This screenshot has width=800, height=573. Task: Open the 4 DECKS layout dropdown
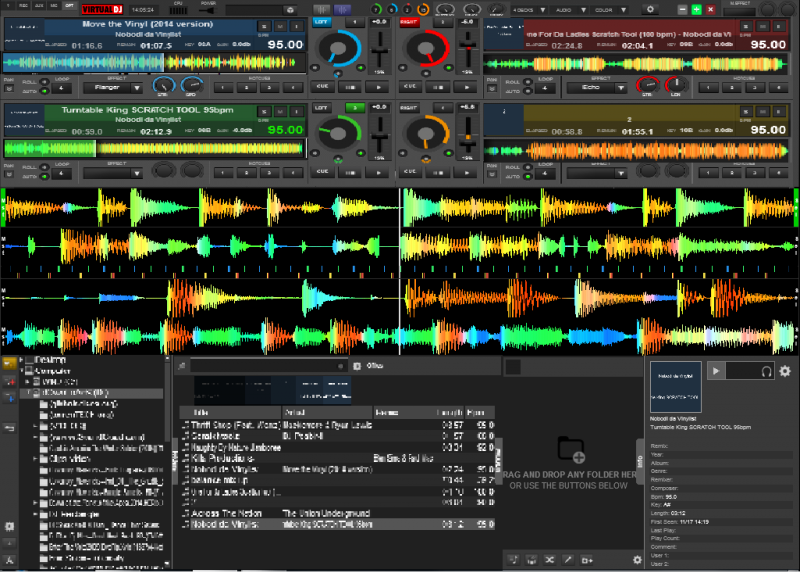(530, 10)
